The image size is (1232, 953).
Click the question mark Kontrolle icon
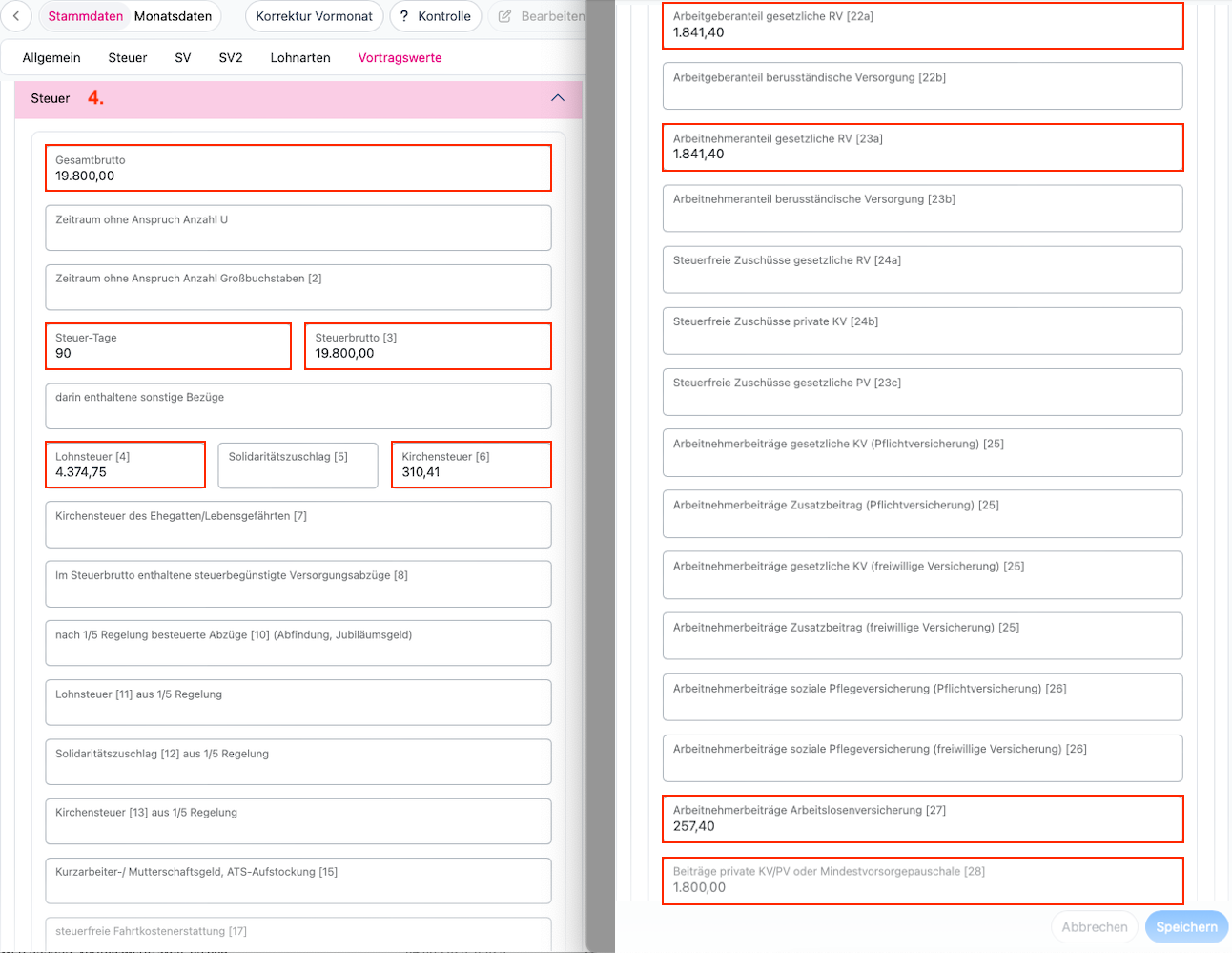(x=404, y=16)
